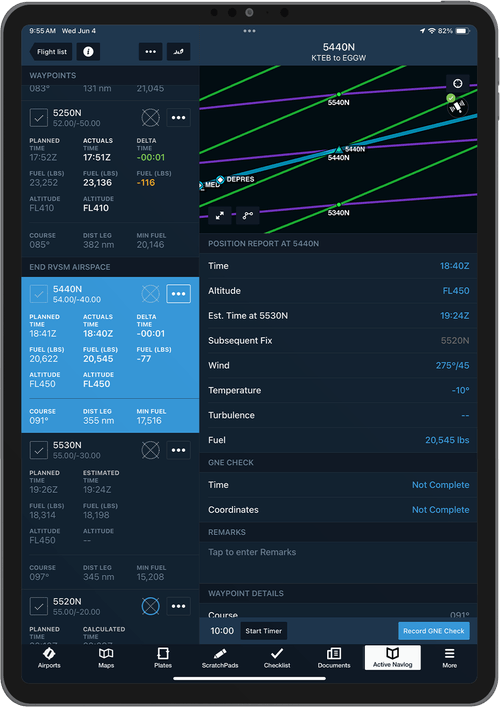Tap three-dot multitasking indicator at top
Image resolution: width=500 pixels, height=707 pixels.
[249, 31]
